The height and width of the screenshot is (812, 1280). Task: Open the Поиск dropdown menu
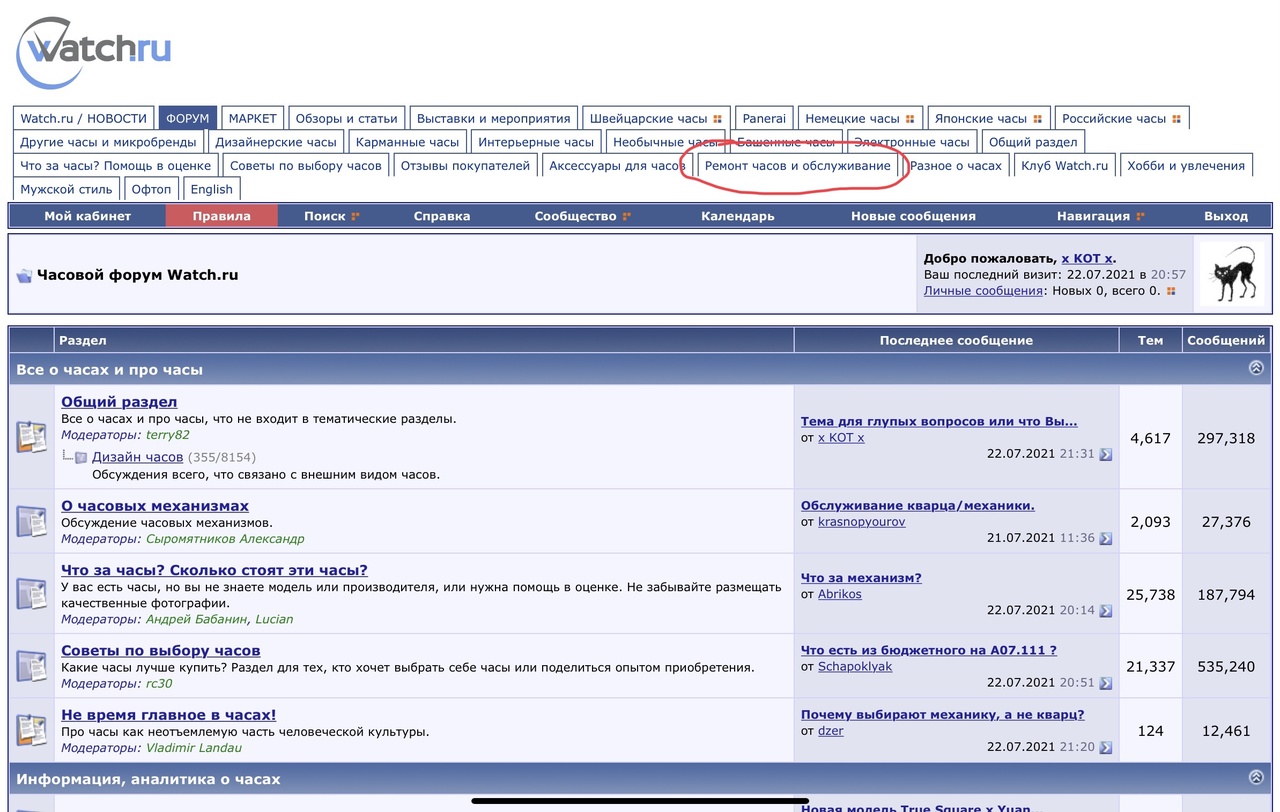pos(331,216)
